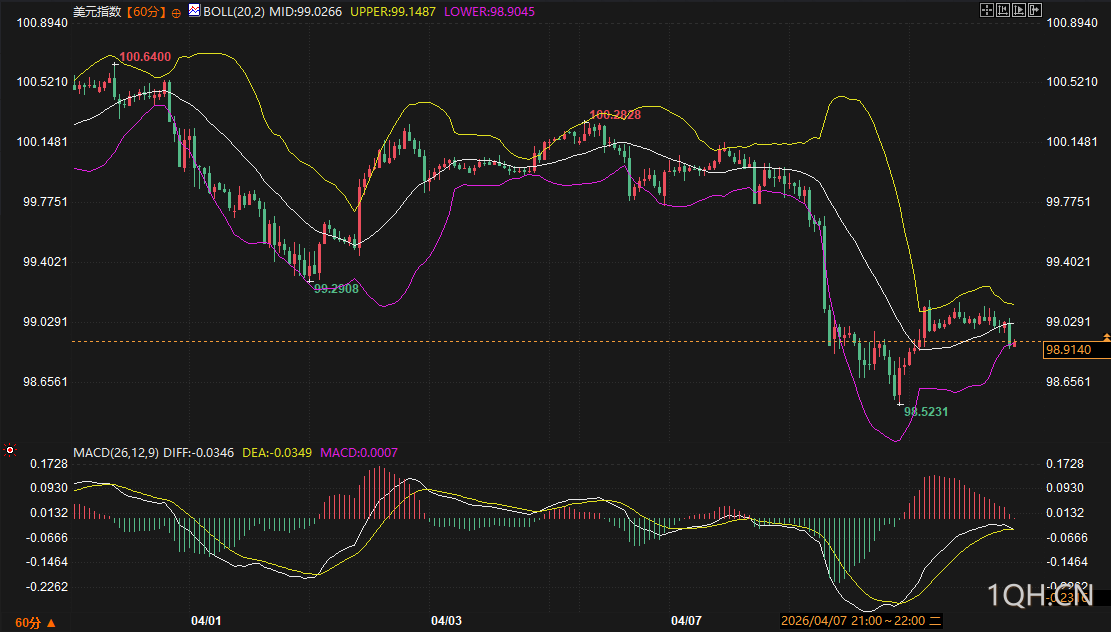Click the jump-to-start axis icon

(x=1002, y=10)
